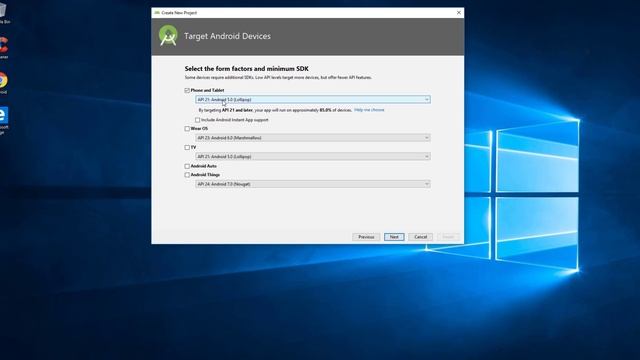Open the Help me choose link
The image size is (640, 360).
pos(369,110)
